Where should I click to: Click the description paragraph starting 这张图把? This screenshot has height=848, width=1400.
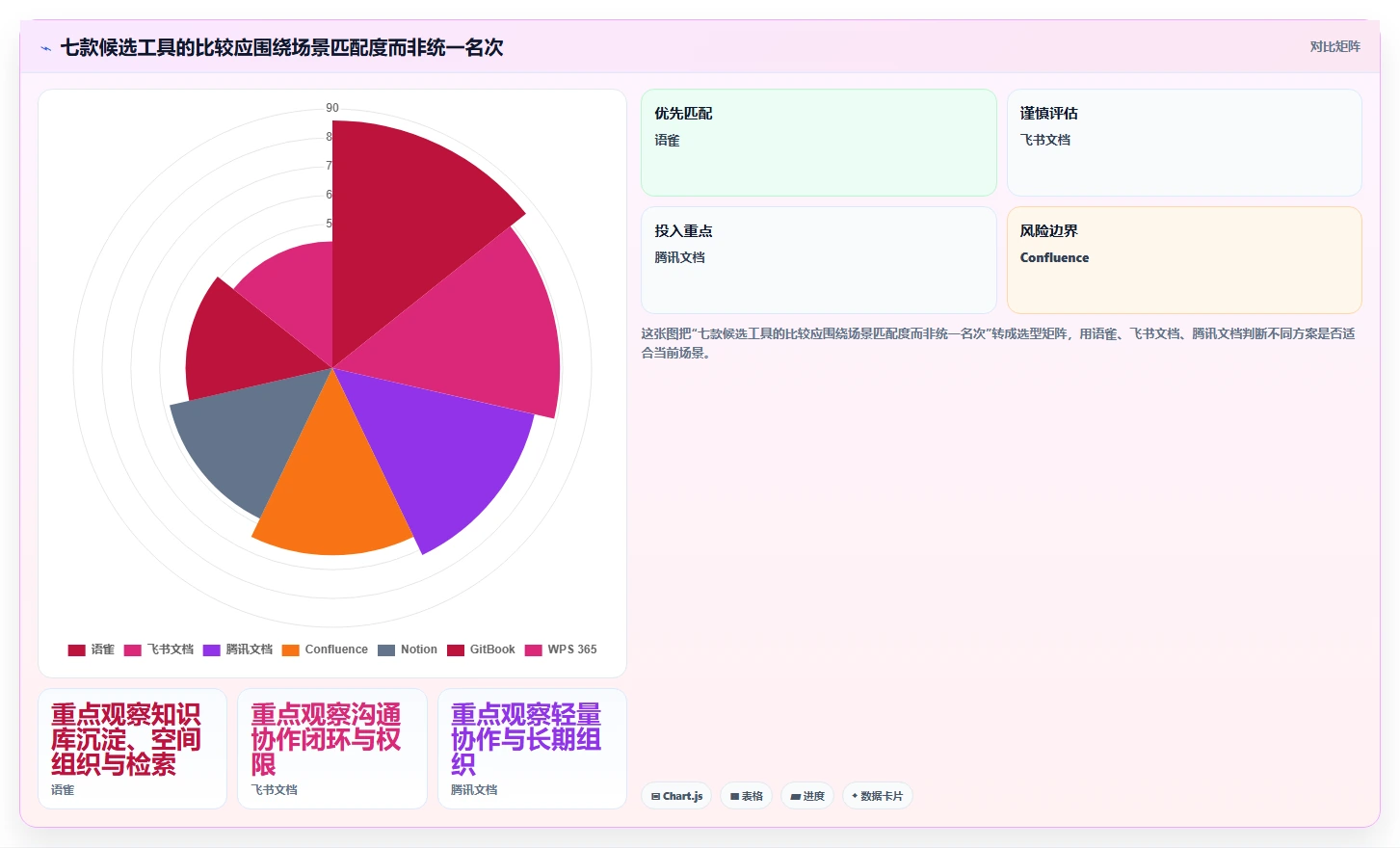(999, 343)
